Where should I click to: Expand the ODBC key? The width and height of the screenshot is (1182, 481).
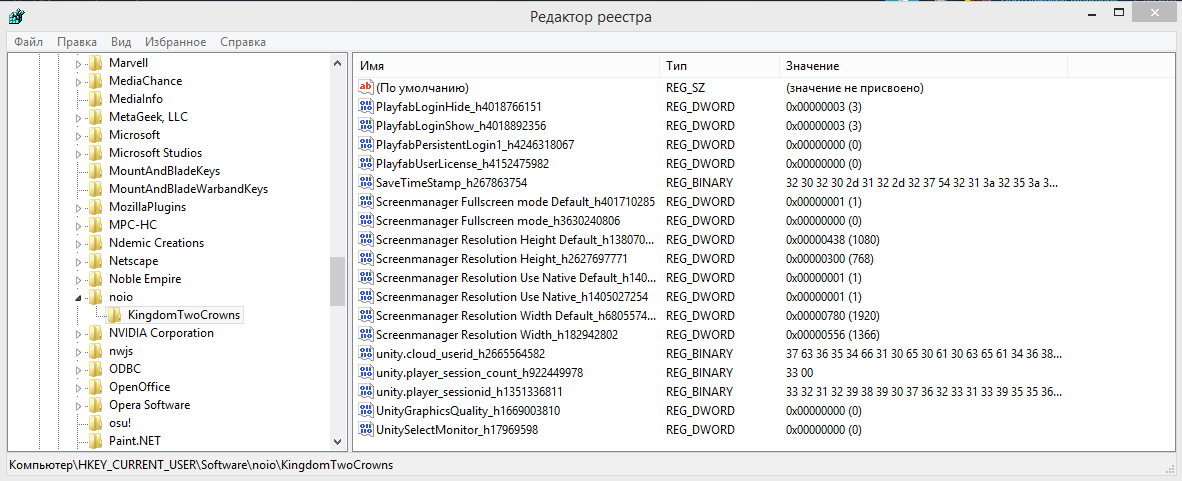tap(78, 369)
